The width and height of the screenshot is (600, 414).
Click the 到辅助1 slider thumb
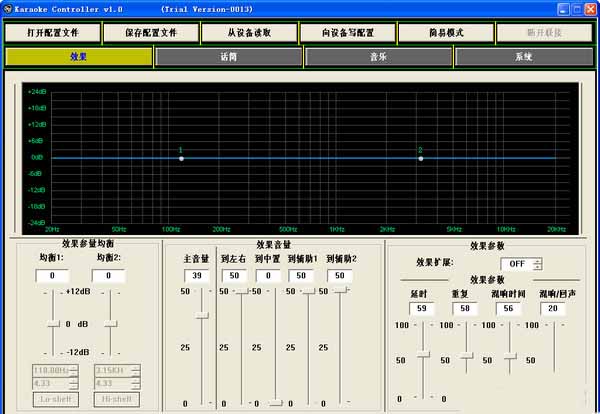(308, 292)
